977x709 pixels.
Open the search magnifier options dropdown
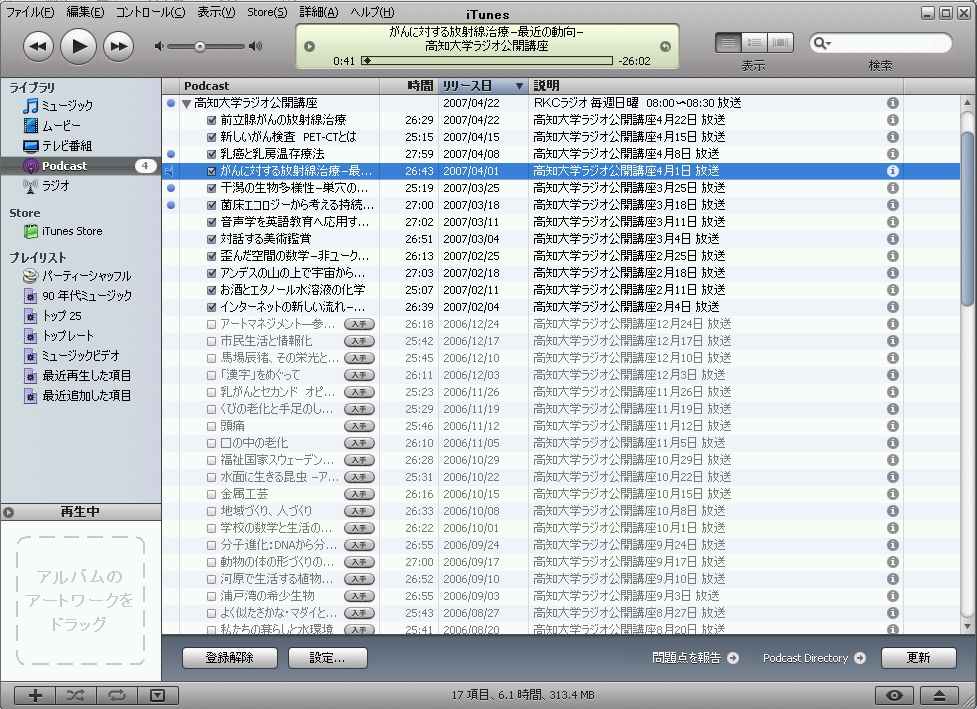822,43
